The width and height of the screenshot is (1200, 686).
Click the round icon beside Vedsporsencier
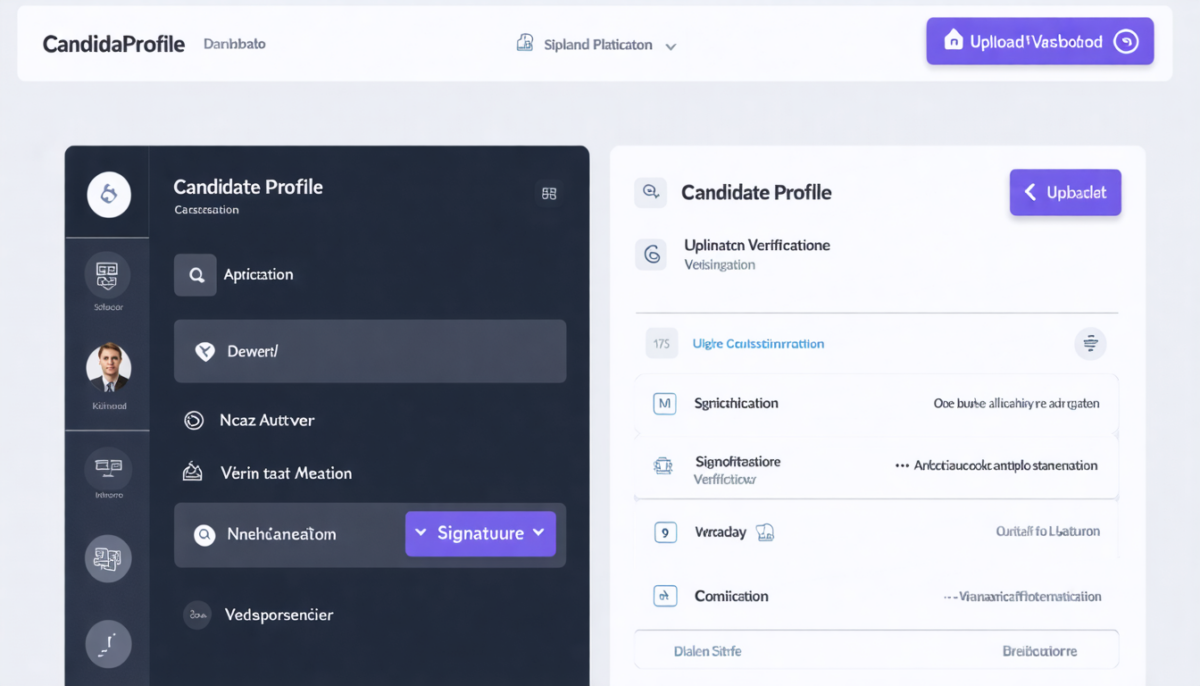tap(197, 614)
